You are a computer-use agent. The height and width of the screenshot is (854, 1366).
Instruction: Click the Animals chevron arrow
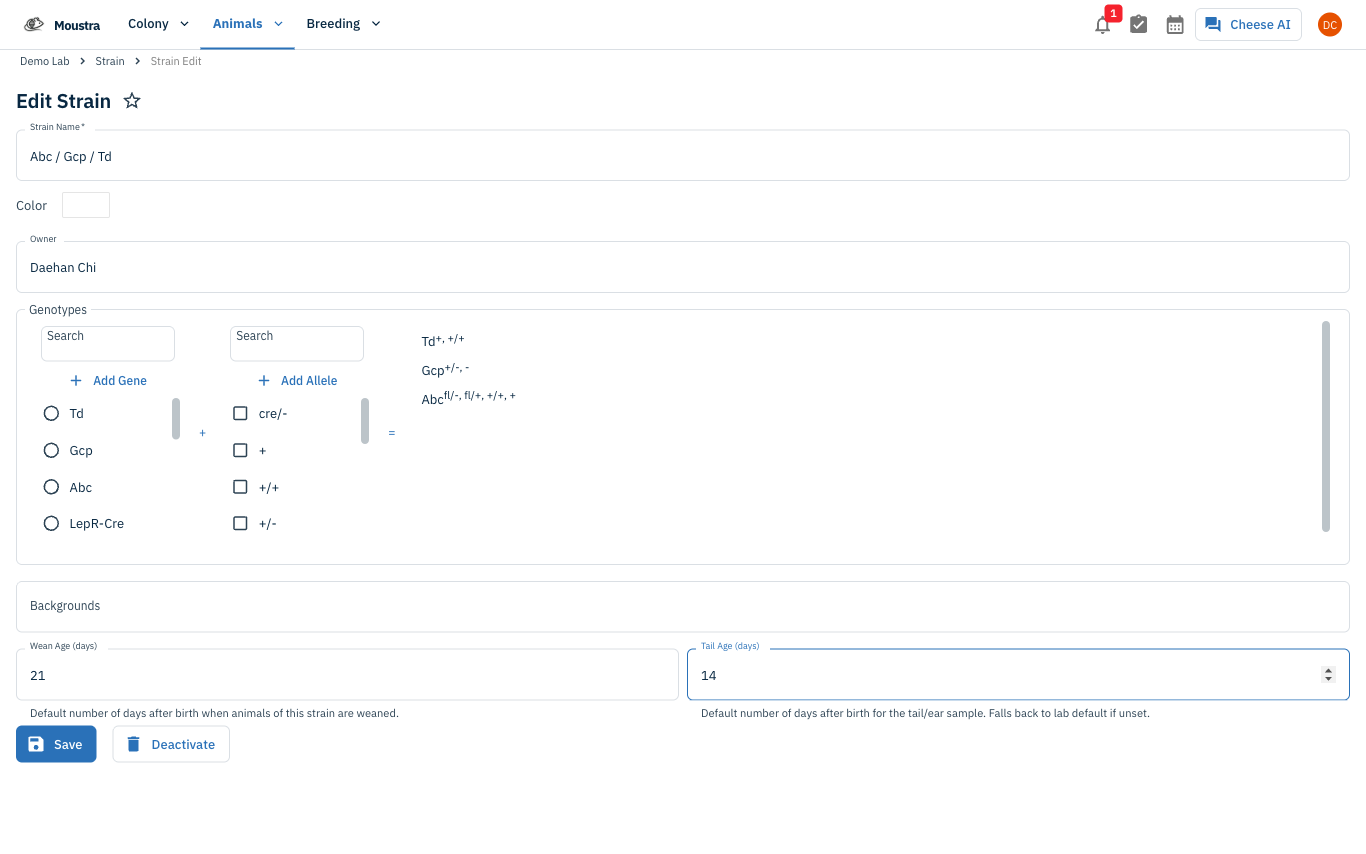(x=278, y=24)
